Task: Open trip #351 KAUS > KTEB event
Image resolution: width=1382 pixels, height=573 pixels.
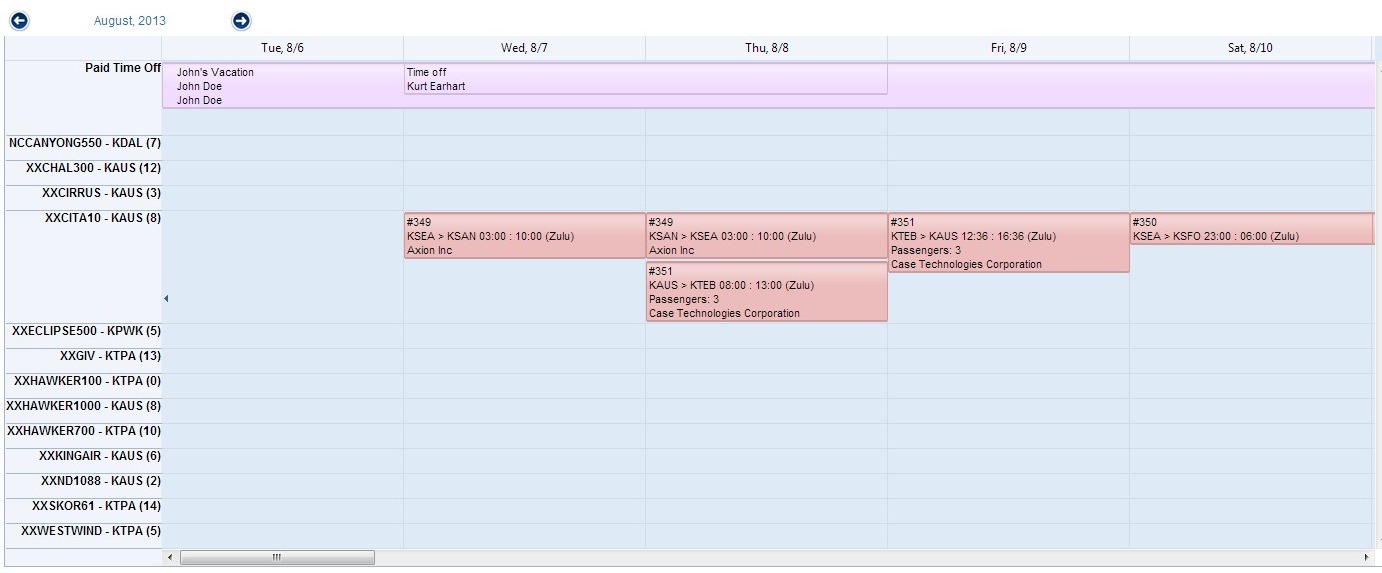Action: tap(766, 292)
